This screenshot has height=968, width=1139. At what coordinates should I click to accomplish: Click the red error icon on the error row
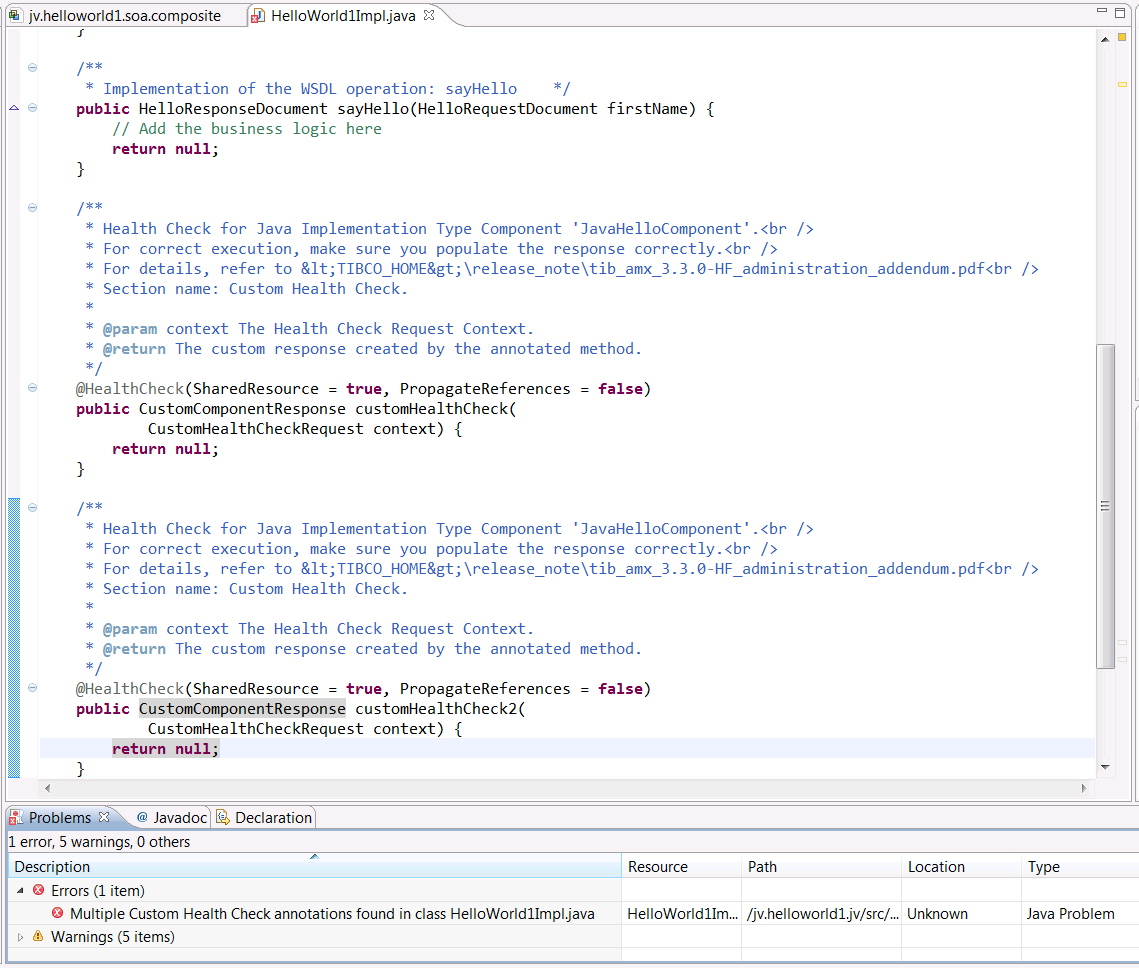pyautogui.click(x=57, y=913)
